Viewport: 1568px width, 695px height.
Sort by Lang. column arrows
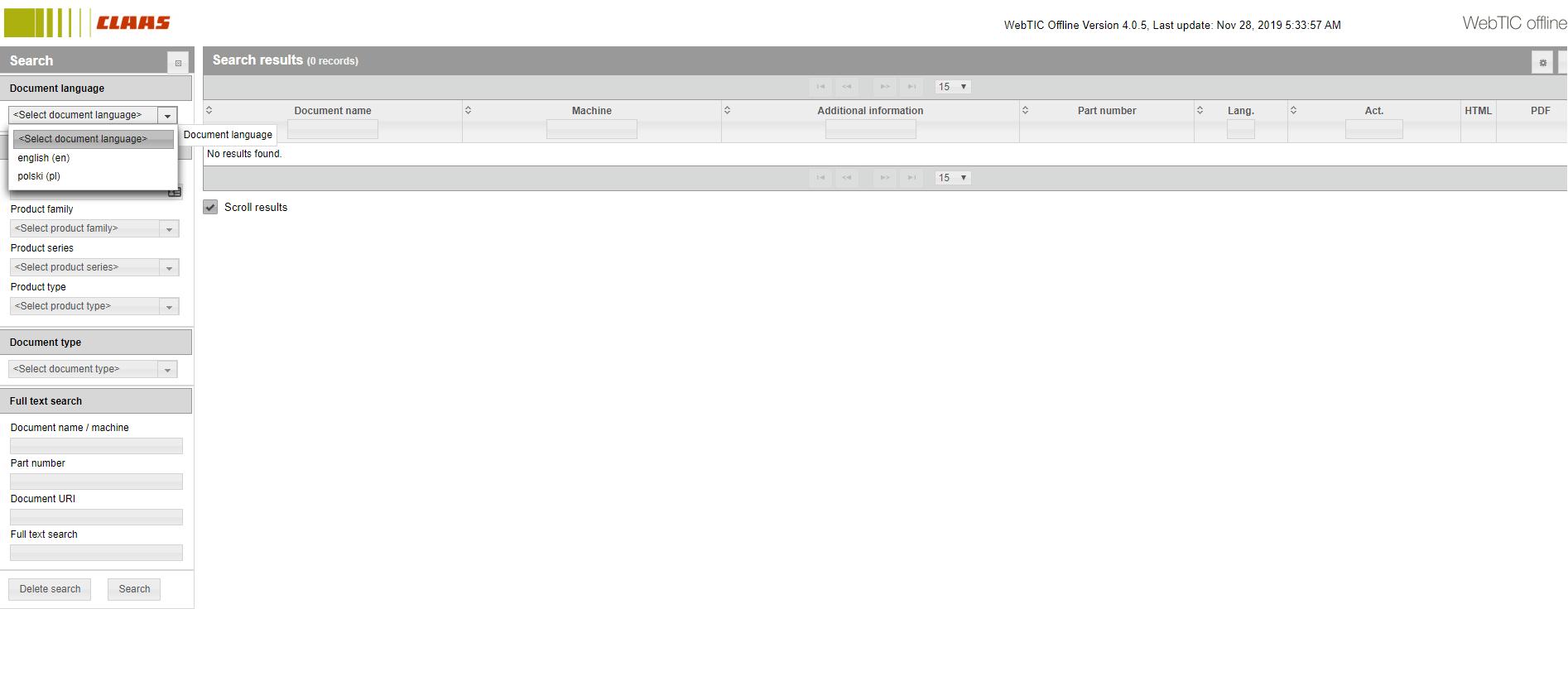(x=1200, y=110)
